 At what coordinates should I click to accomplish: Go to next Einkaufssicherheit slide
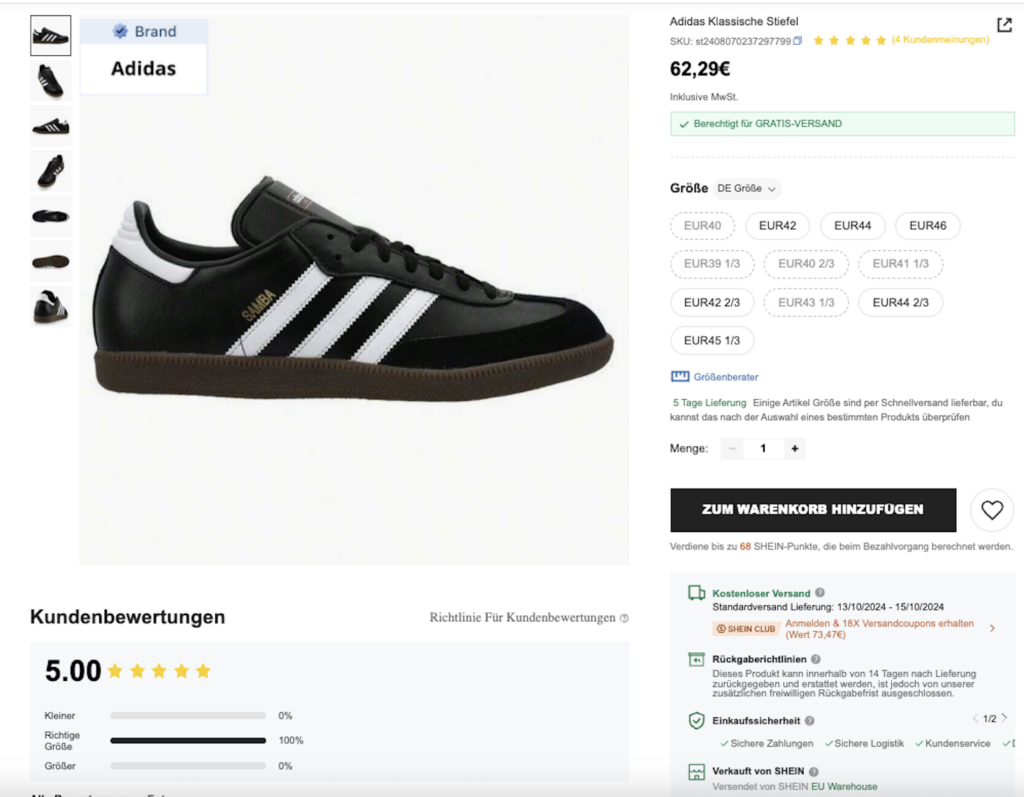[1003, 719]
